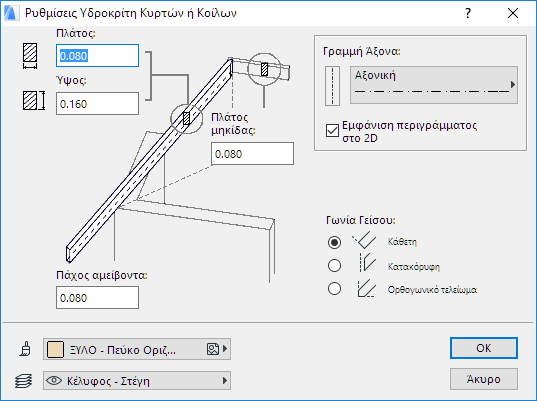Viewport: 537px width, 401px height.
Task: Click the arrow on surface material selector
Action: [x=225, y=349]
